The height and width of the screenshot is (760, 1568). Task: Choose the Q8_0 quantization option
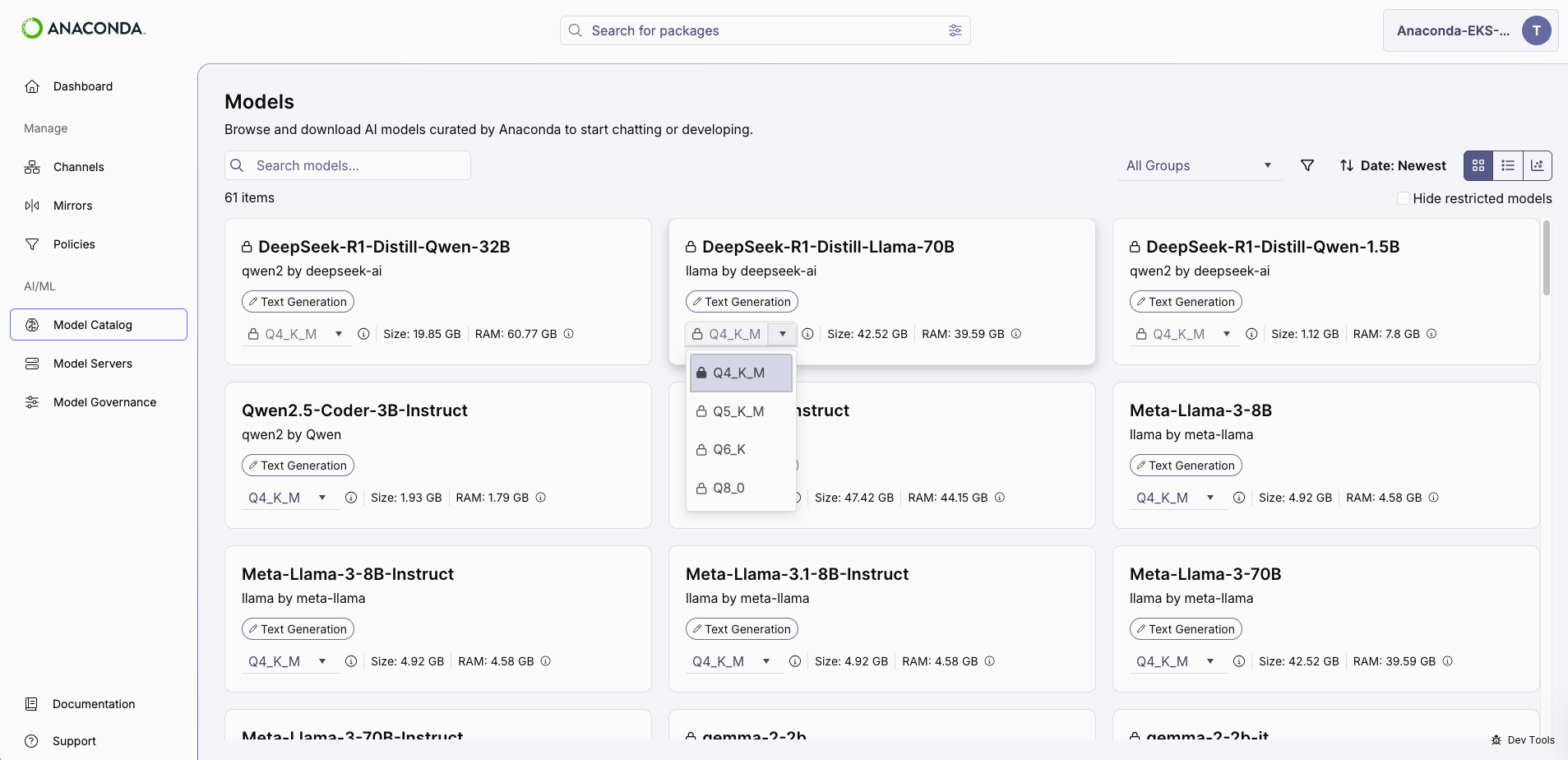click(728, 488)
